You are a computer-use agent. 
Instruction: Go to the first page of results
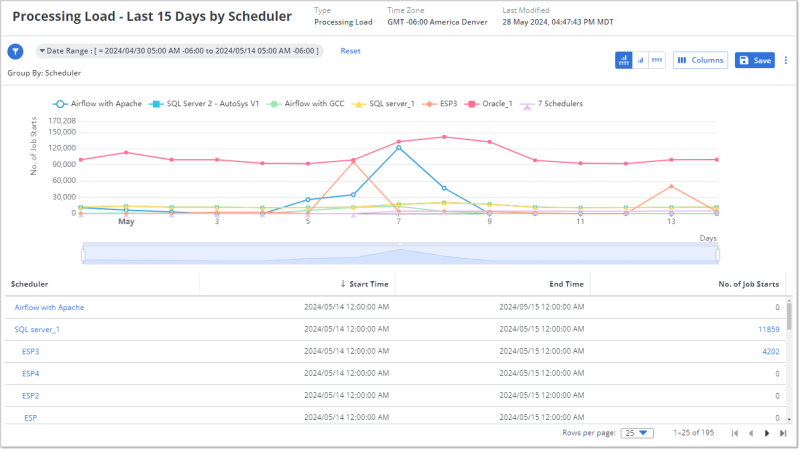735,433
